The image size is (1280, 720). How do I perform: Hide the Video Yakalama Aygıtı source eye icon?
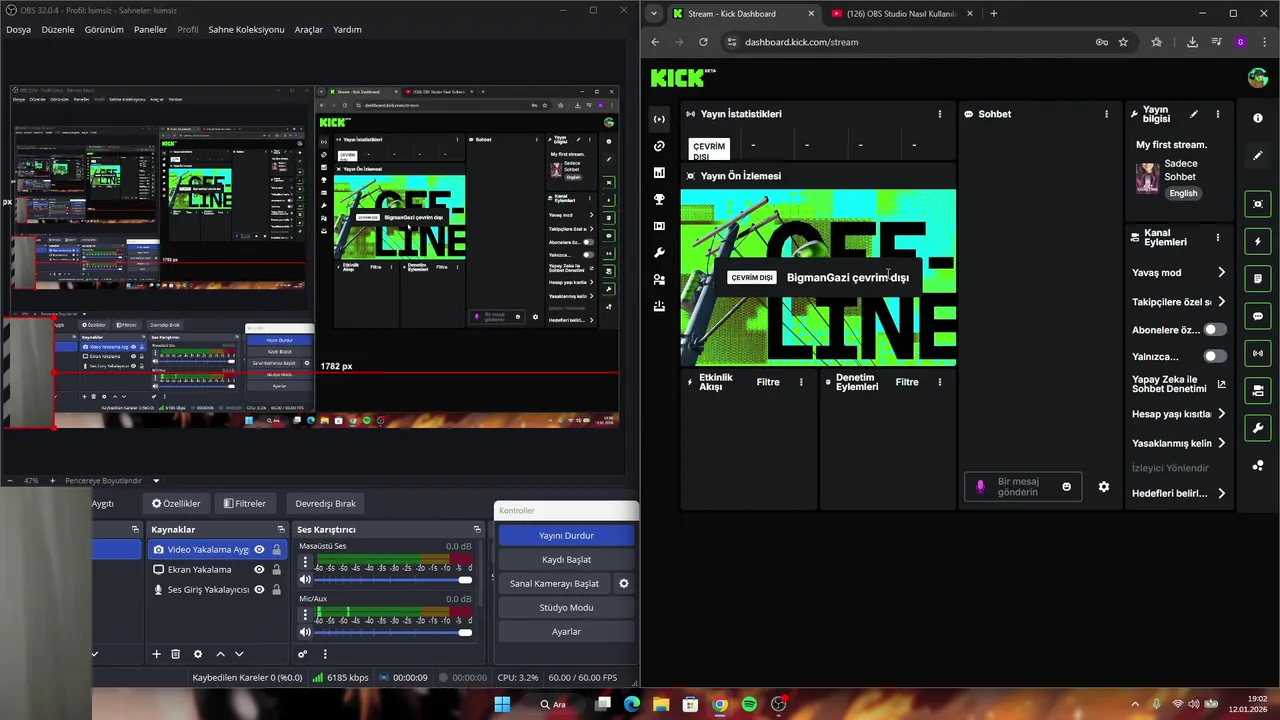[x=259, y=550]
